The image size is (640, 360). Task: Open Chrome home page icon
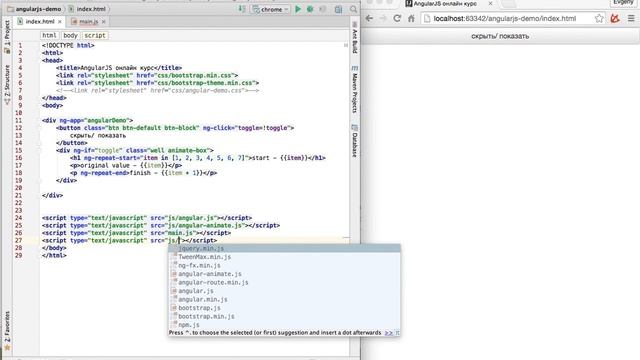pyautogui.click(x=411, y=18)
